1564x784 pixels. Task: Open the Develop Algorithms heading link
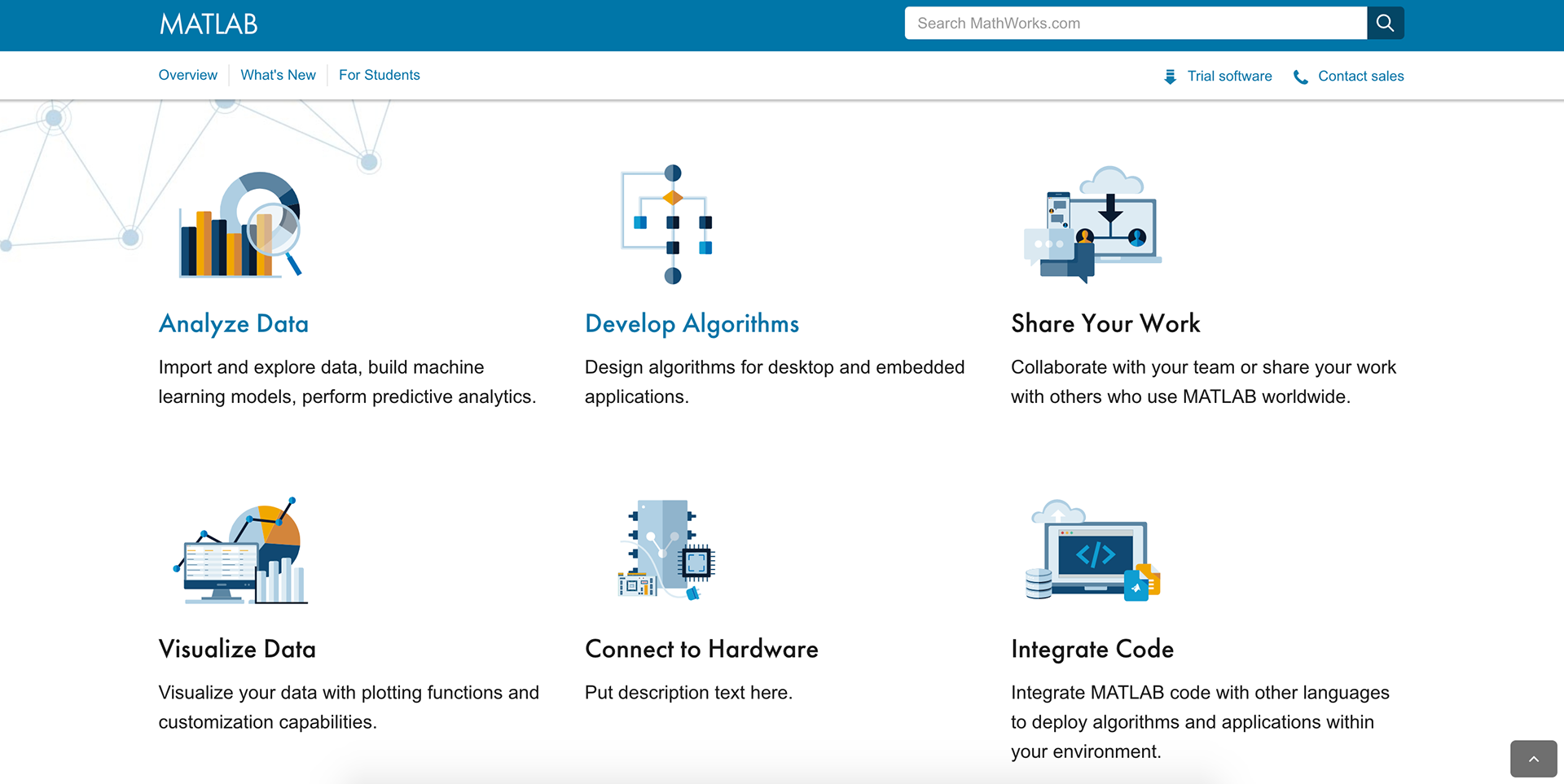coord(692,323)
